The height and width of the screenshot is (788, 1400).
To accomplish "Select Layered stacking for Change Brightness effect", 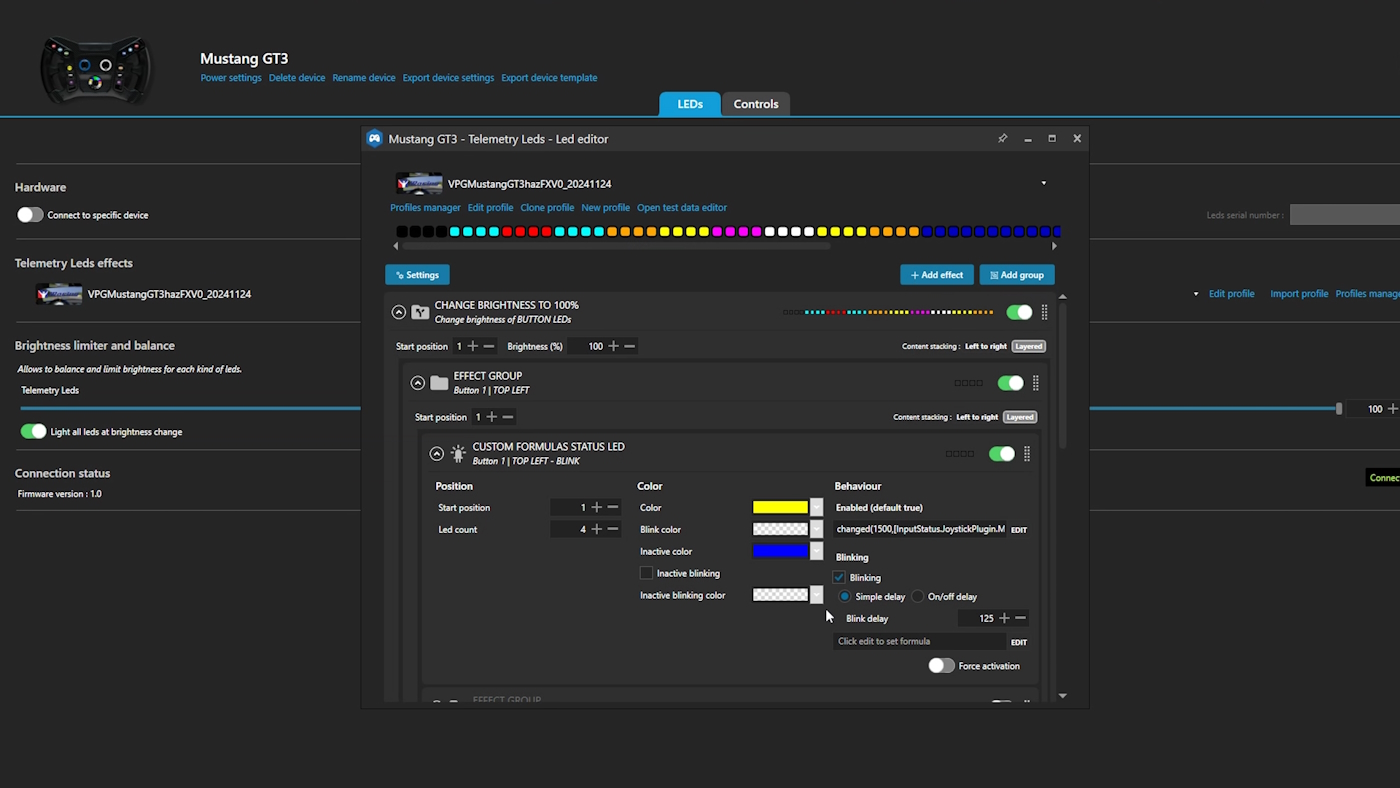I will click(1028, 346).
